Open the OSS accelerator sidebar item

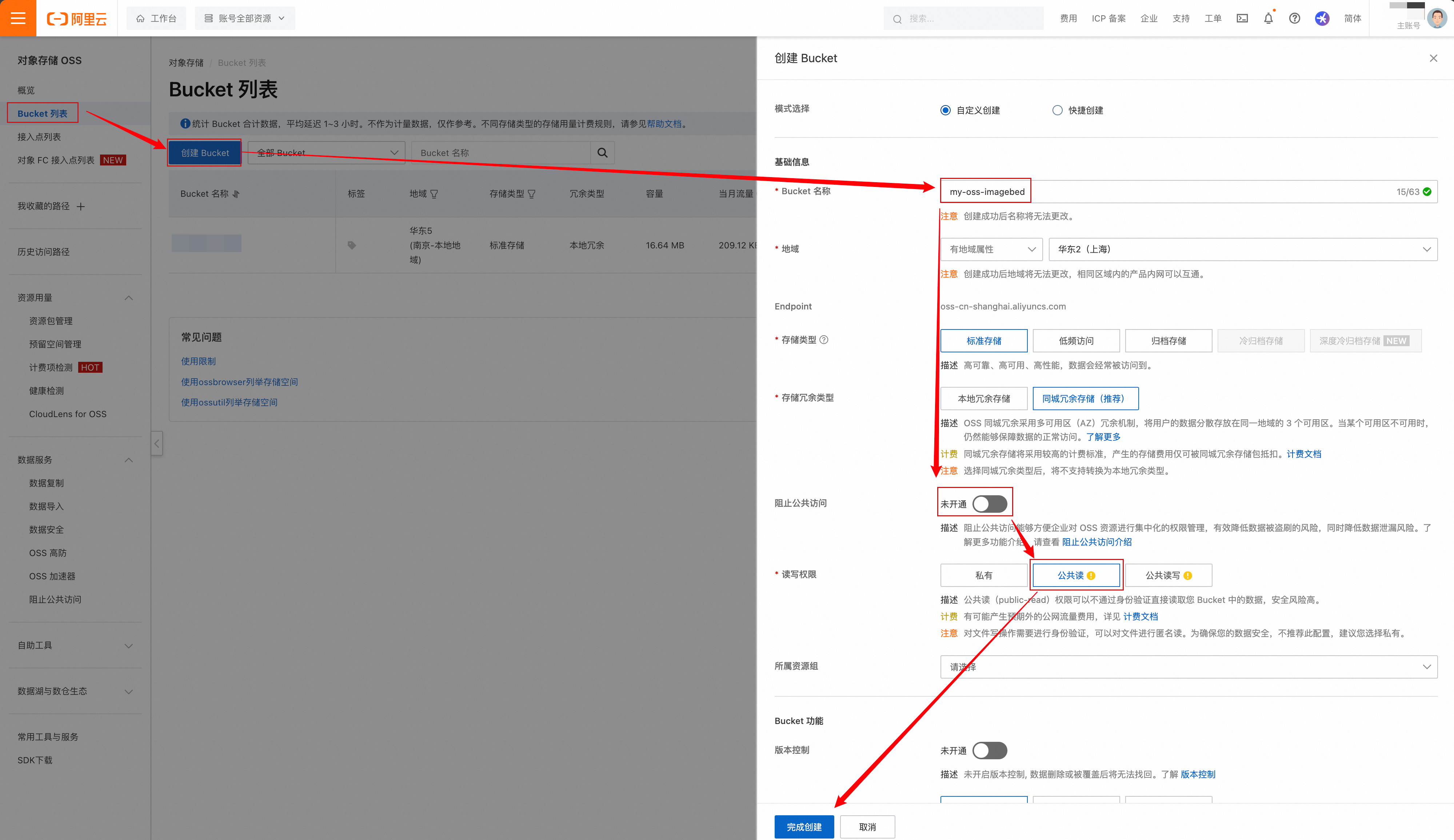pos(52,576)
